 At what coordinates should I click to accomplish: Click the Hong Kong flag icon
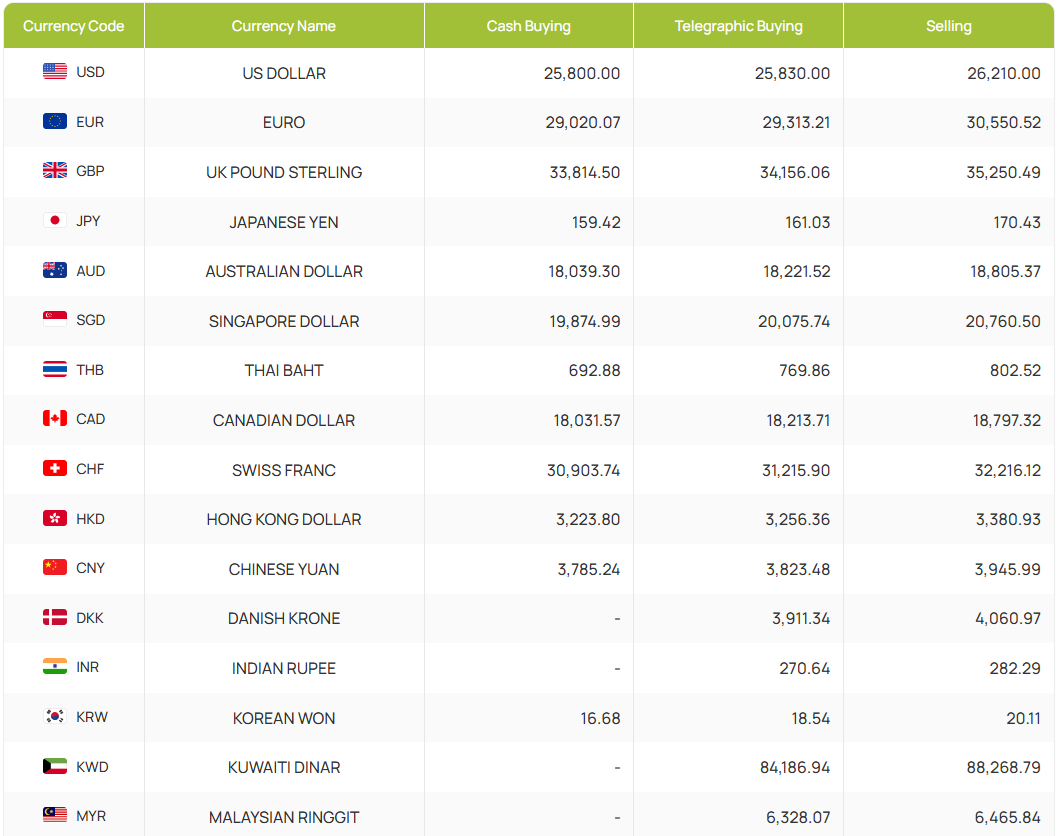[55, 518]
